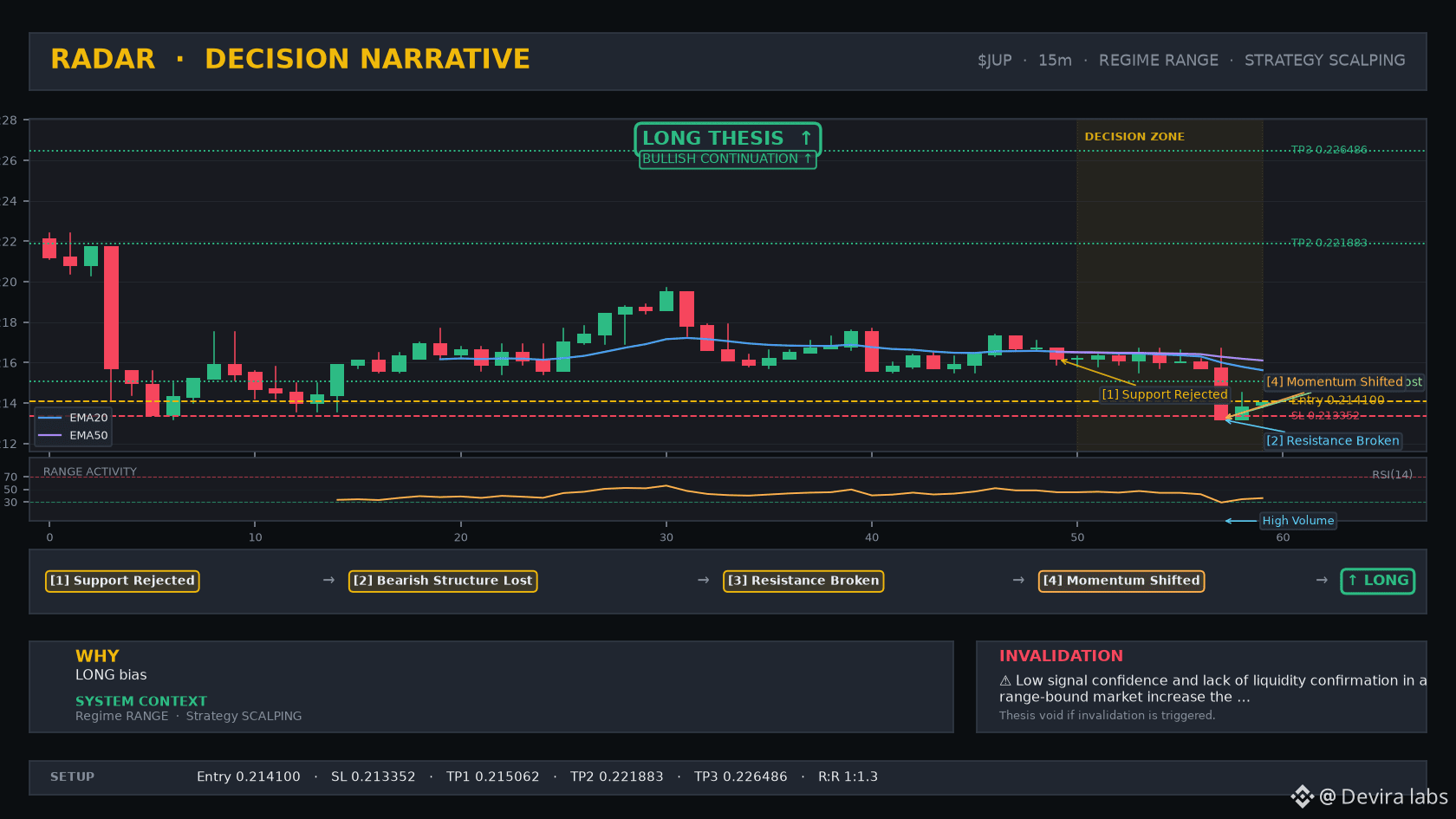Image resolution: width=1456 pixels, height=819 pixels.
Task: Click the [1] Support Rejected chart annotation
Action: click(x=1165, y=394)
